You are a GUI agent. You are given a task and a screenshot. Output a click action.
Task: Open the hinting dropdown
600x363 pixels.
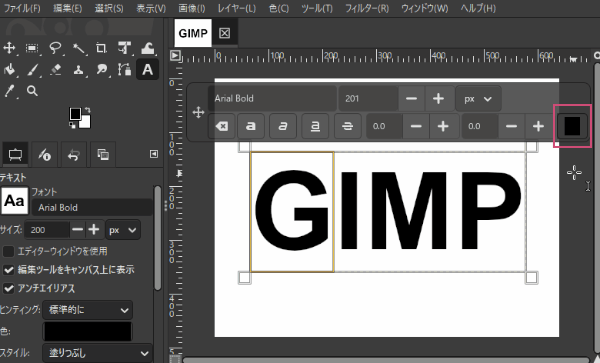point(88,310)
